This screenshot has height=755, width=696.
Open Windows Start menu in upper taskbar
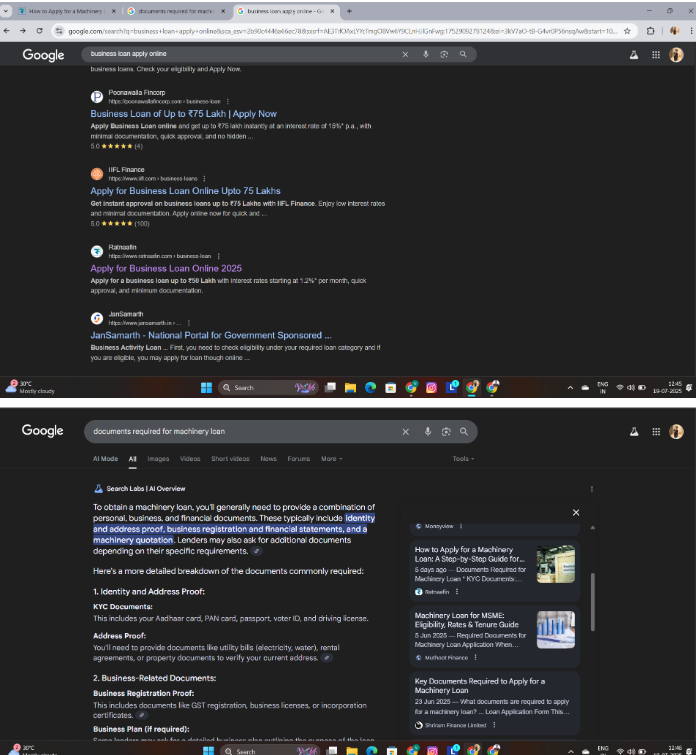coord(206,388)
